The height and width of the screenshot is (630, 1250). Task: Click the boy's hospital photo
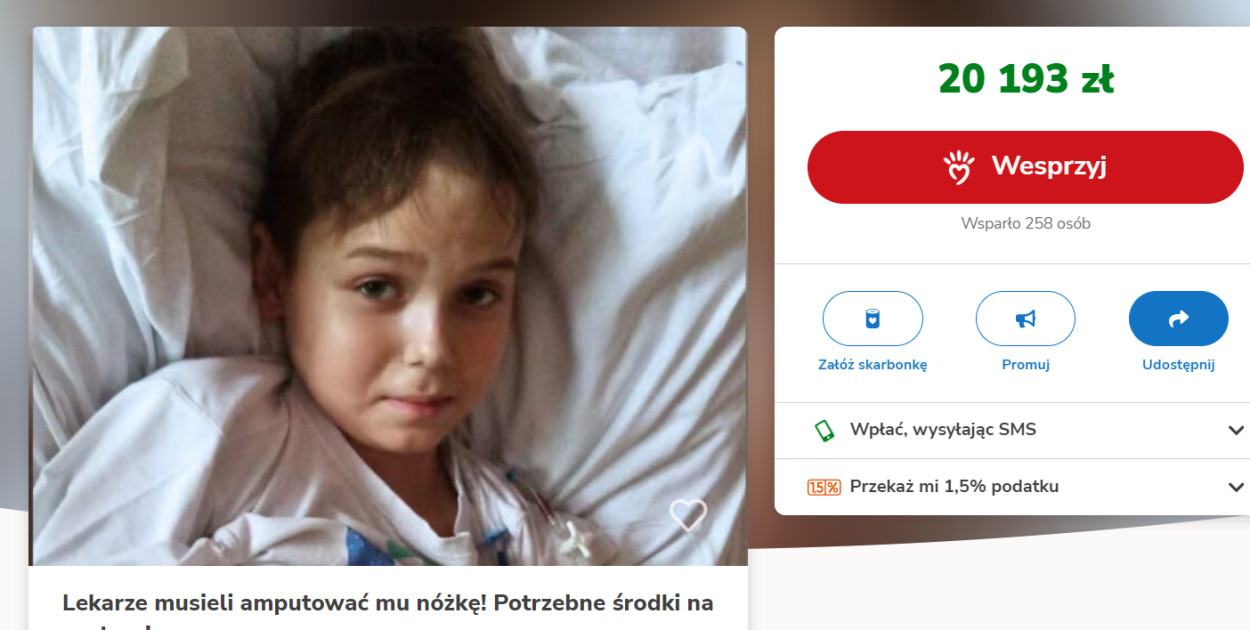click(x=389, y=296)
